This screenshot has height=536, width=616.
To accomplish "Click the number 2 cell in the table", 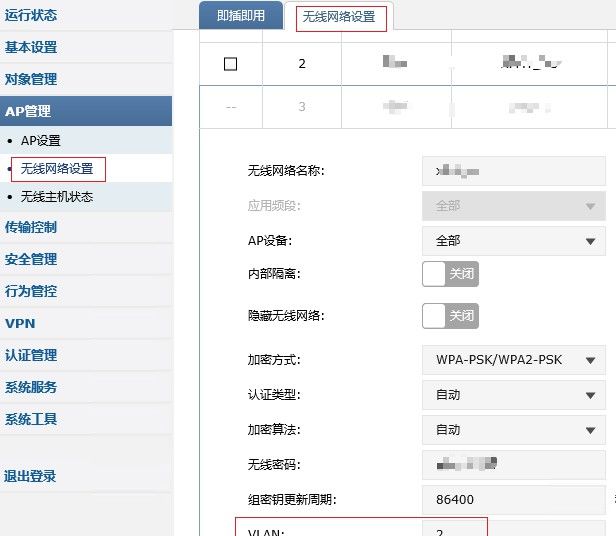I will click(x=302, y=64).
